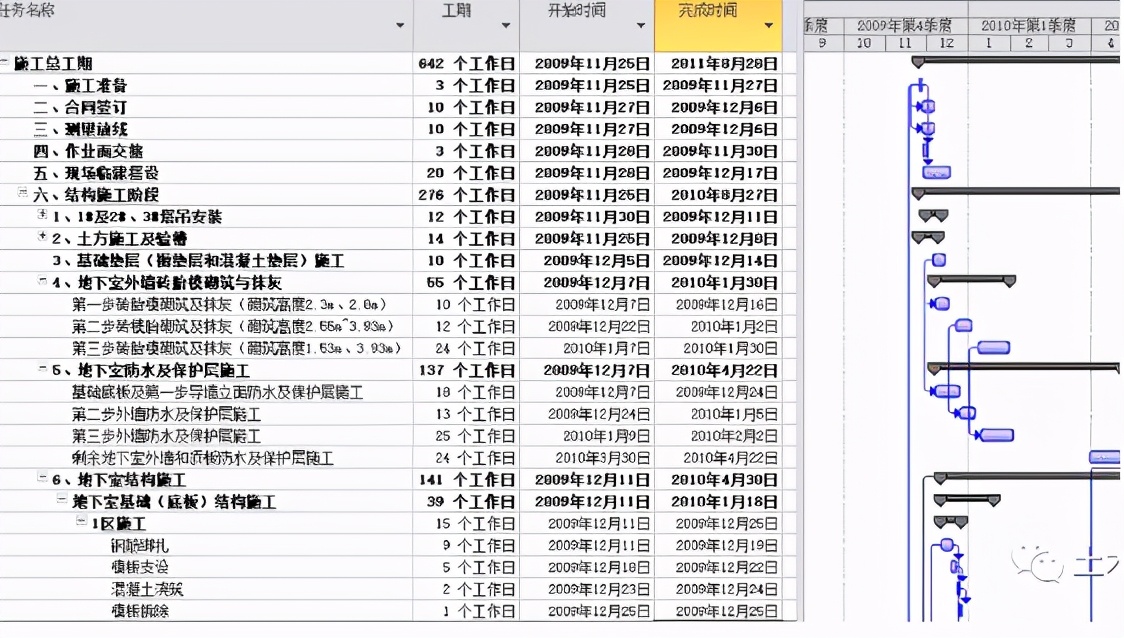Open the filter dropdown on the 任务名称 column
1124x638 pixels.
click(x=400, y=25)
